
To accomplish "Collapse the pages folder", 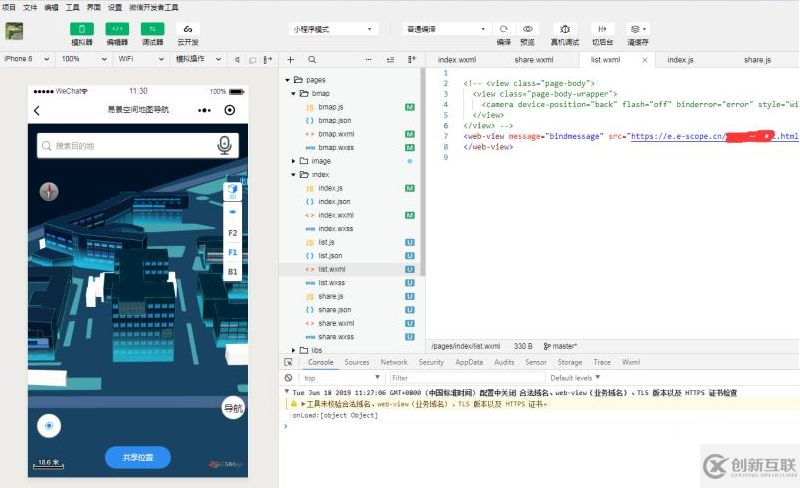I will [287, 80].
